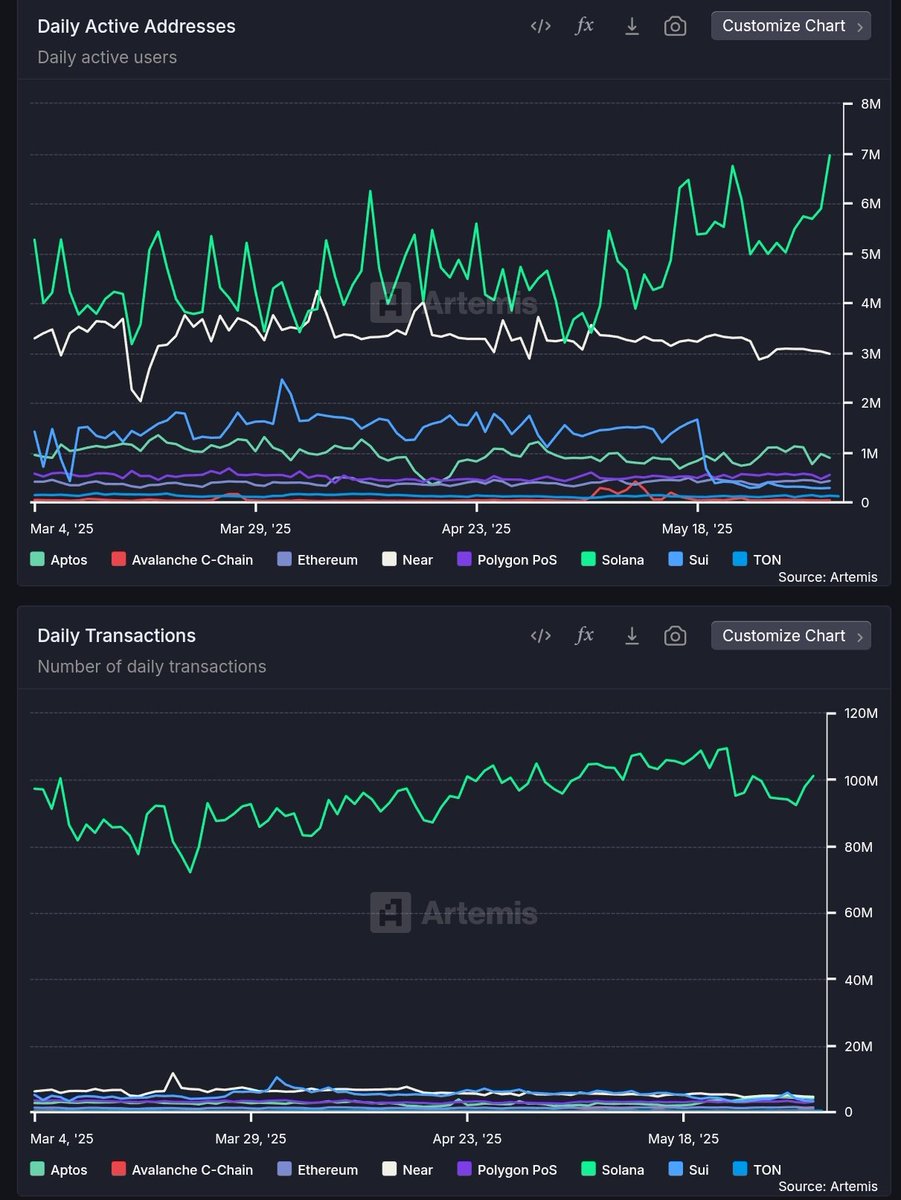The image size is (901, 1200).
Task: Toggle Near series in Active Addresses legend
Action: click(407, 560)
